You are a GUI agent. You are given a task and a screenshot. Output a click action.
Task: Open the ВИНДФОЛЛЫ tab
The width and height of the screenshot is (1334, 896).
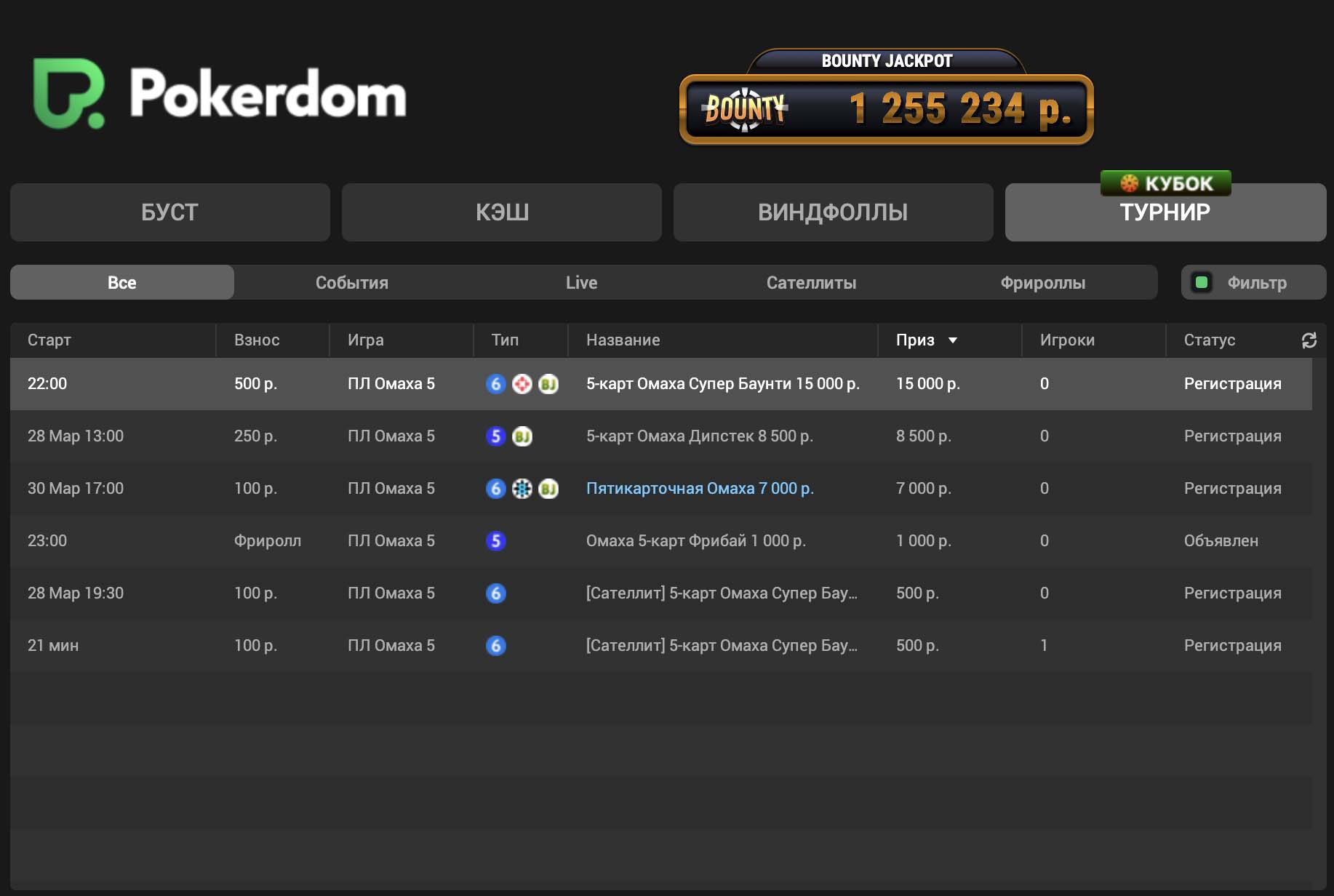click(833, 212)
